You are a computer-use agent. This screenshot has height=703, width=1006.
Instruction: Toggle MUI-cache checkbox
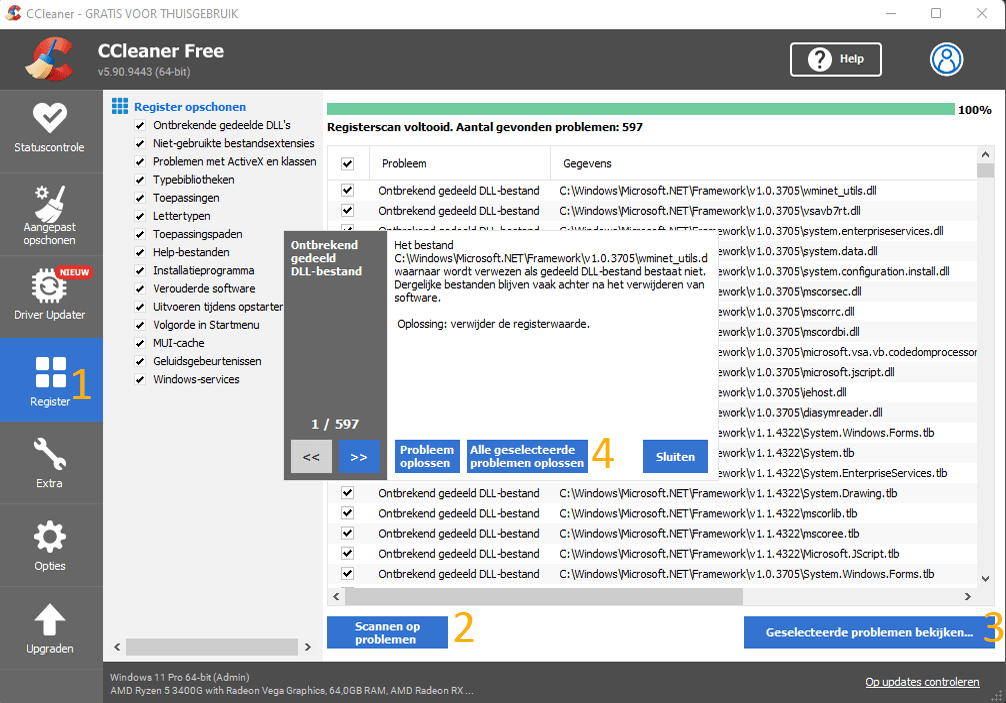coord(140,343)
